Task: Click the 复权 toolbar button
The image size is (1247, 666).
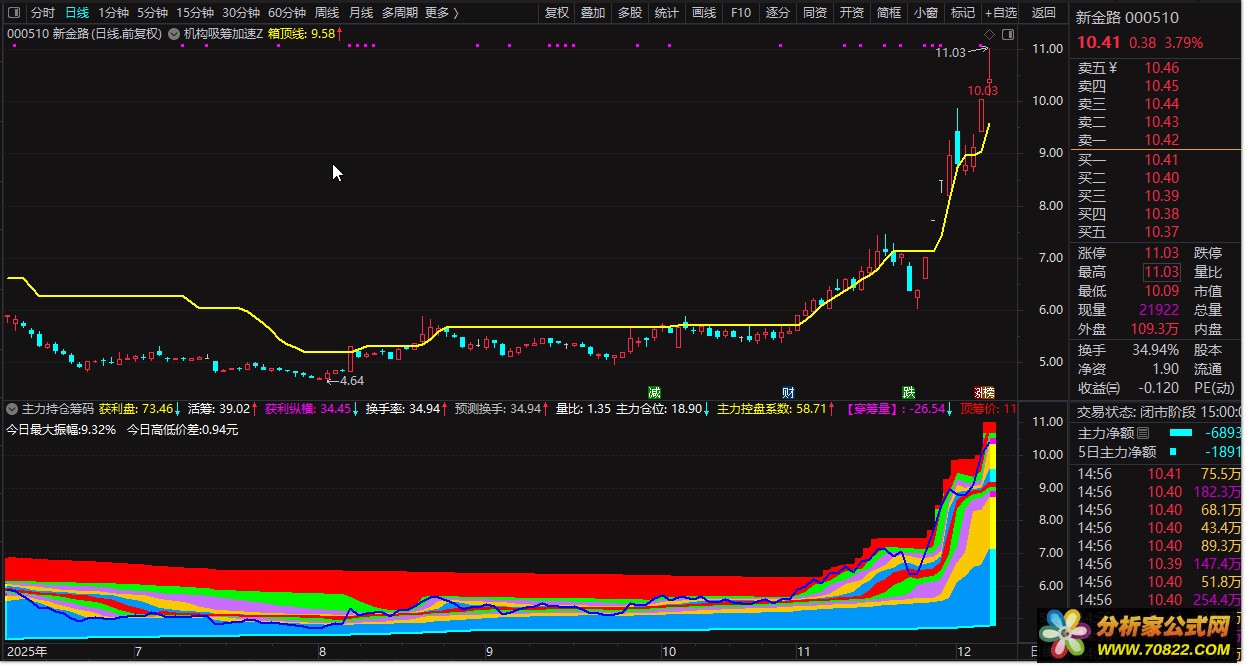Action: click(x=557, y=13)
